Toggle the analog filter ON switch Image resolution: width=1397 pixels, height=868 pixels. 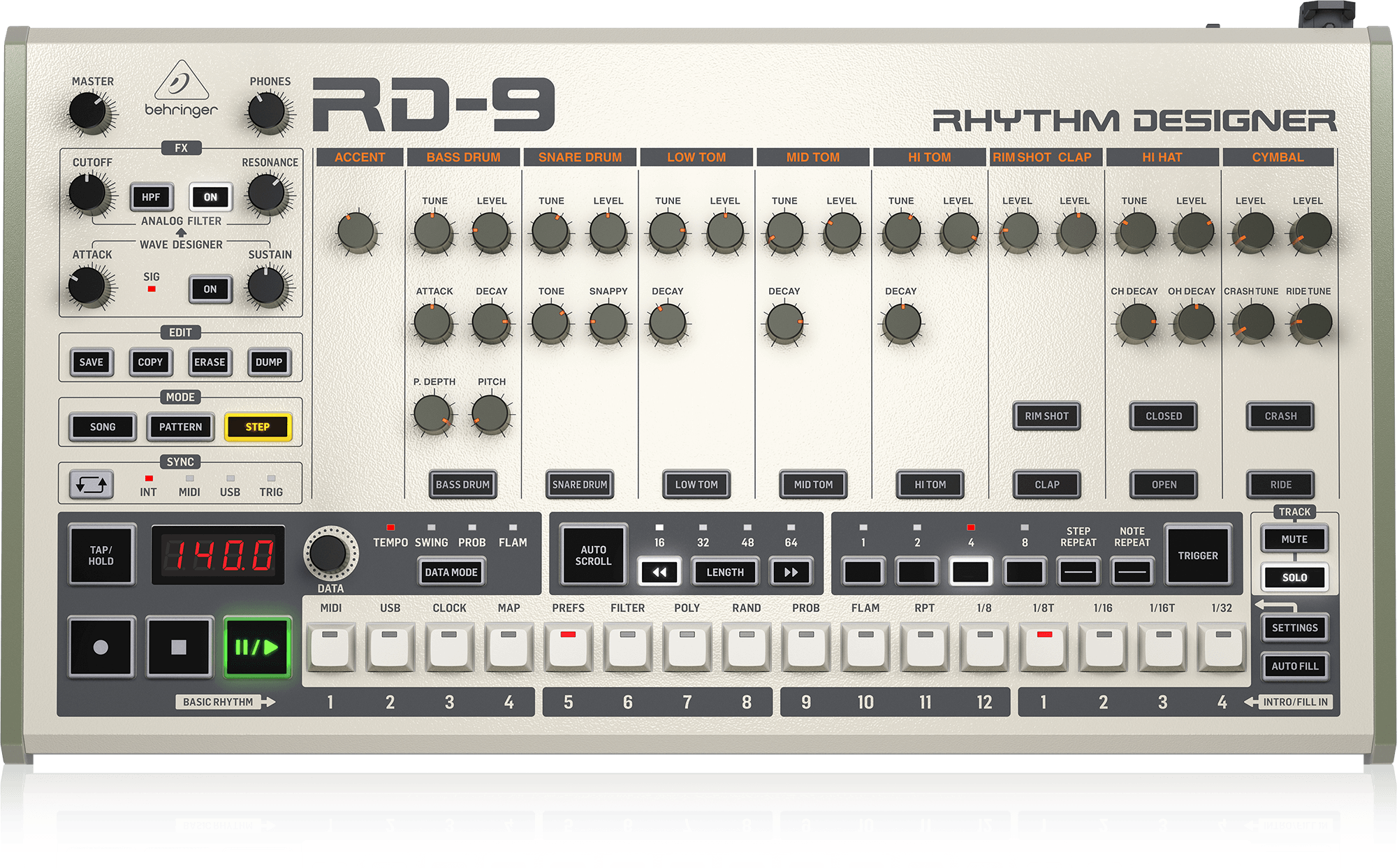coord(210,198)
